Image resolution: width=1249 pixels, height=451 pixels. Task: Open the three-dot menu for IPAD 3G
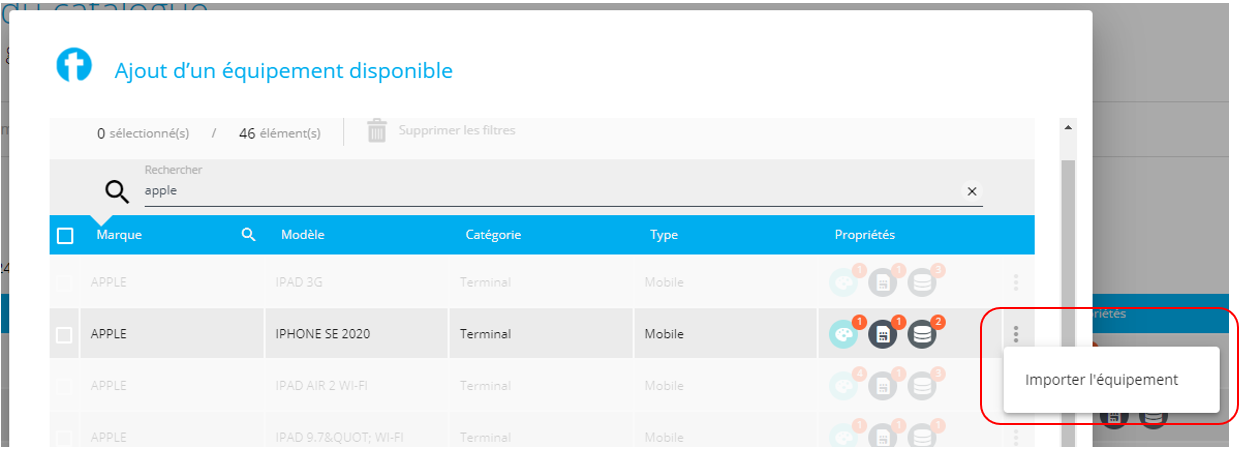pos(1016,283)
